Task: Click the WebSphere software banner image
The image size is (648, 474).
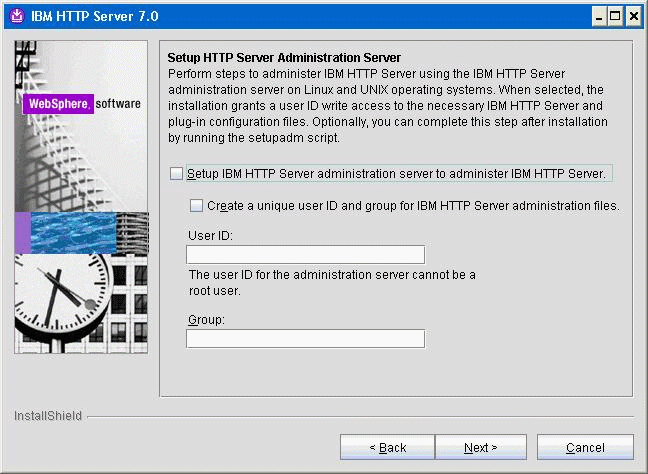Action: [81, 197]
